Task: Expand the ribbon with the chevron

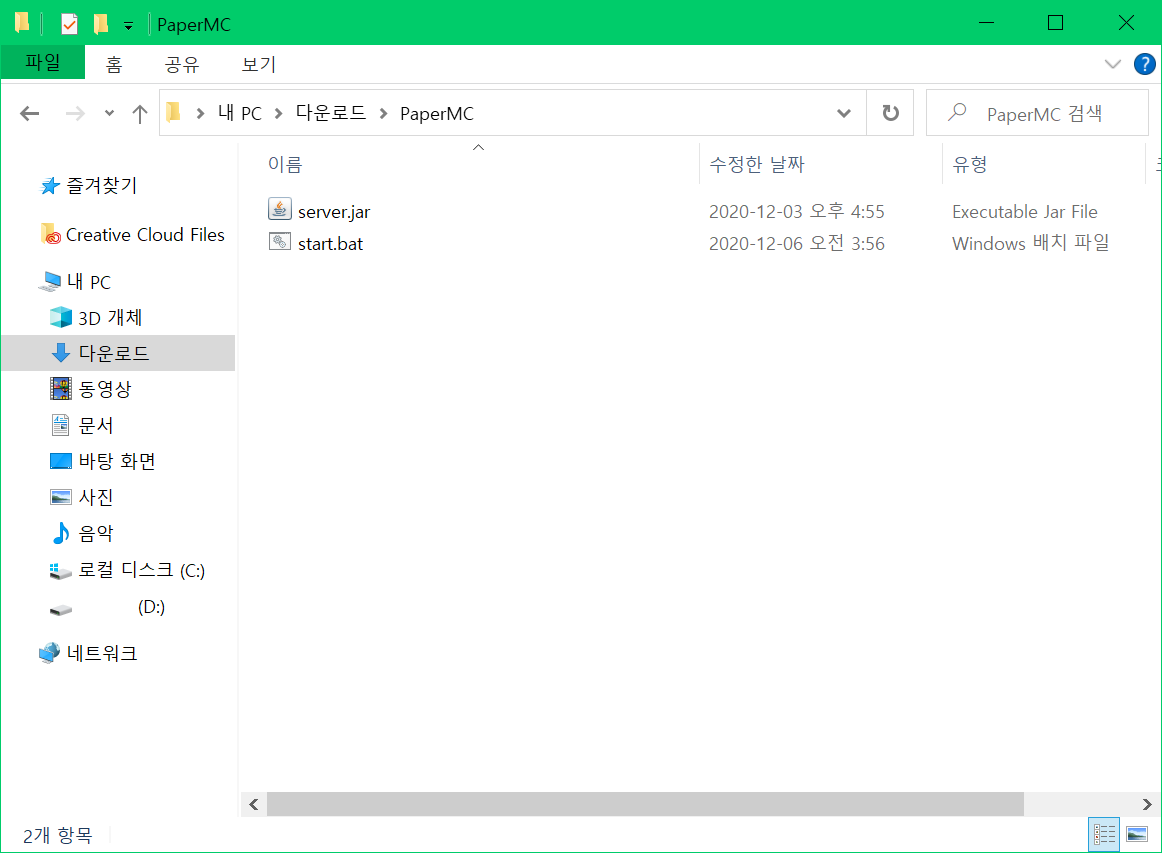Action: pyautogui.click(x=1112, y=64)
